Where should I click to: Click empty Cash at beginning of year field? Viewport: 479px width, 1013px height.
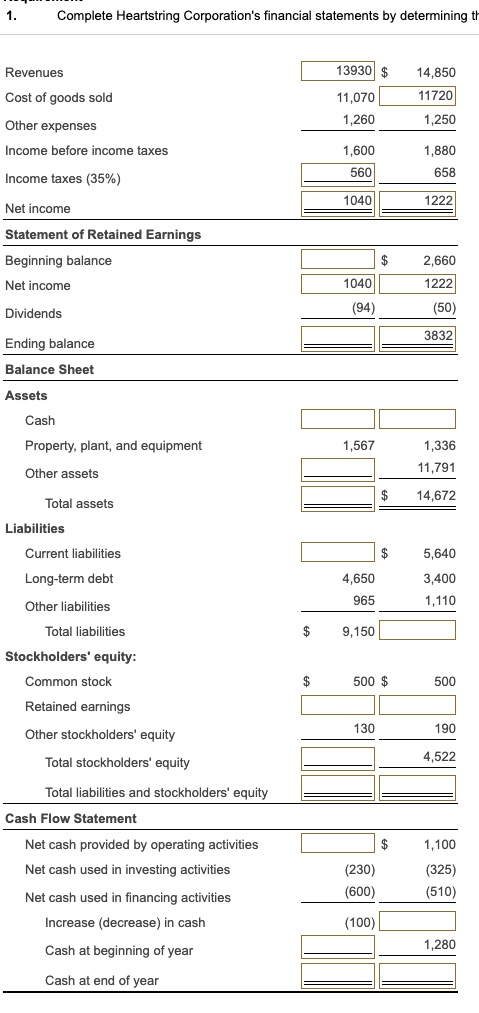pyautogui.click(x=338, y=945)
